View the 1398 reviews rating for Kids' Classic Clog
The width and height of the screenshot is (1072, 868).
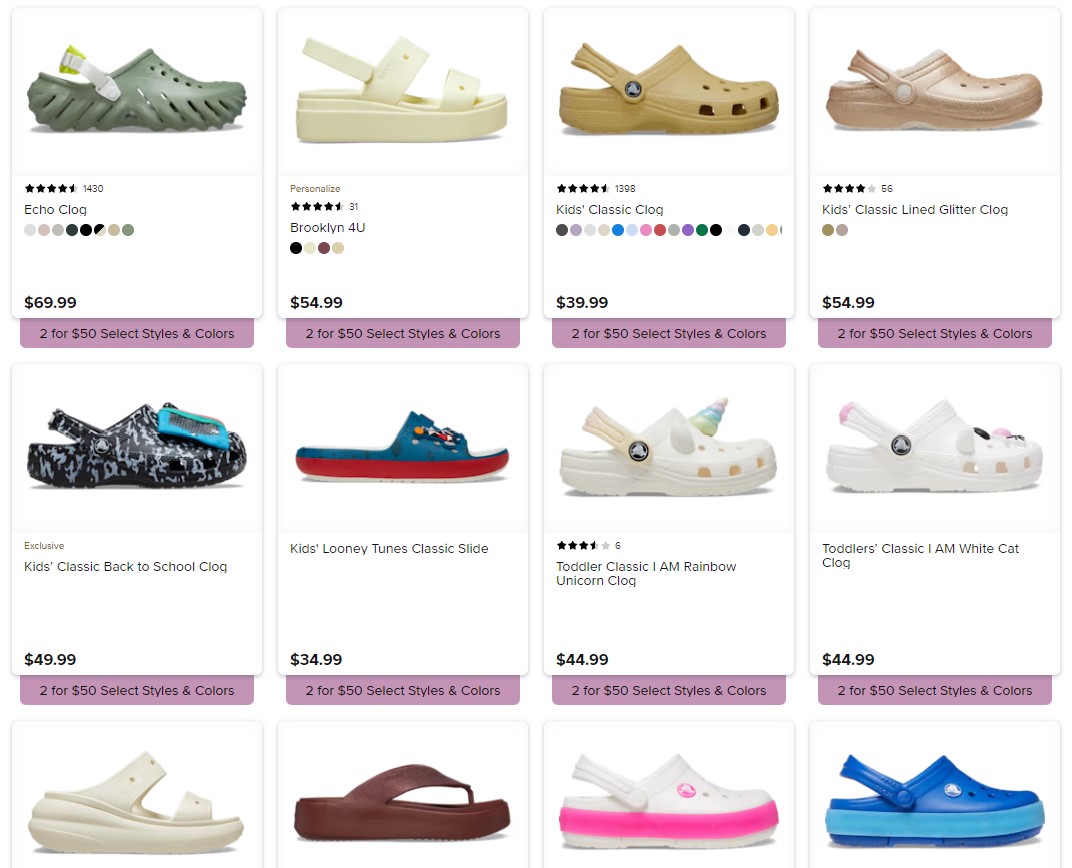595,189
